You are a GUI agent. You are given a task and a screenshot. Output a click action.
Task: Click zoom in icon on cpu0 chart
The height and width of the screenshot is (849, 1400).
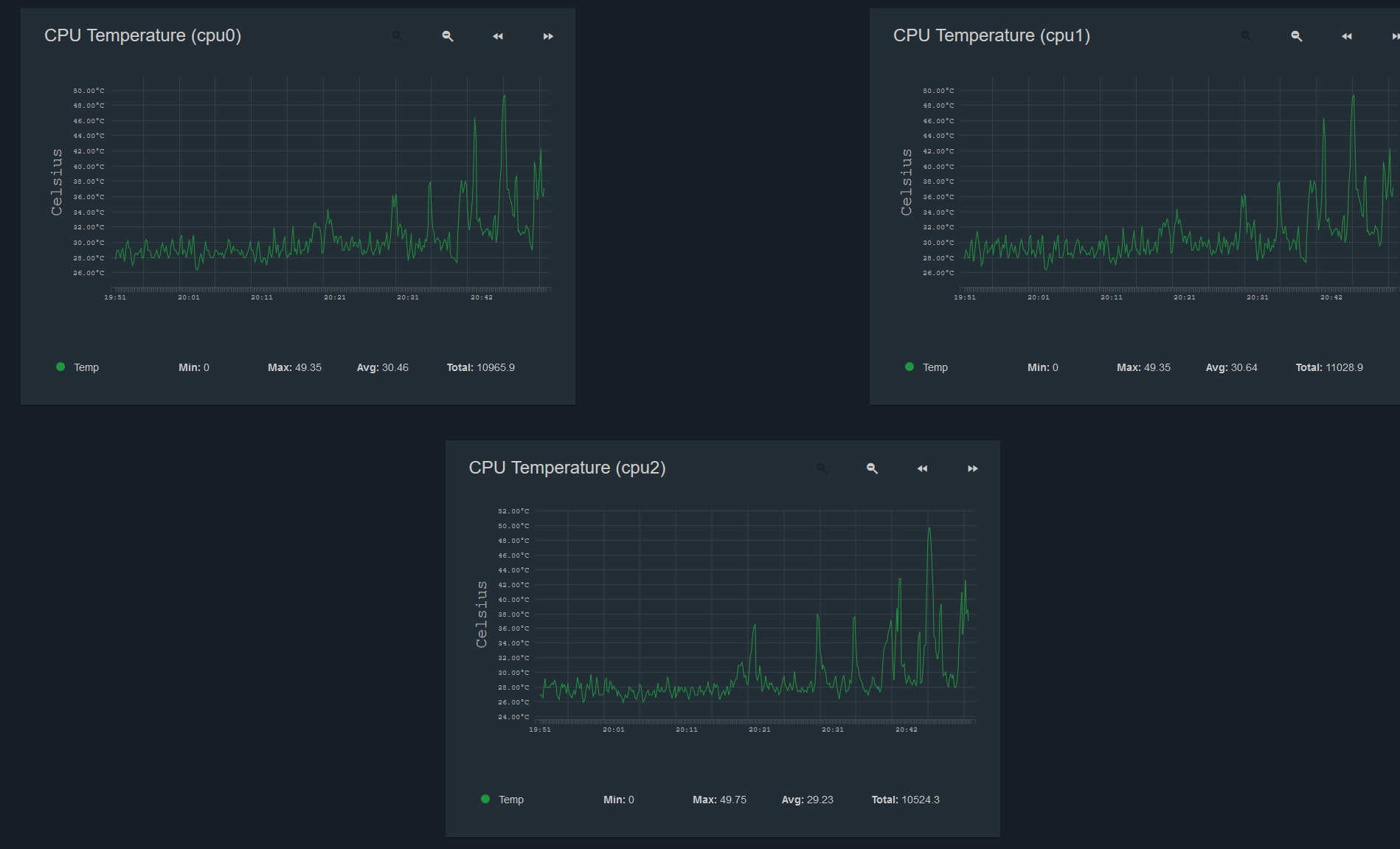tap(398, 36)
